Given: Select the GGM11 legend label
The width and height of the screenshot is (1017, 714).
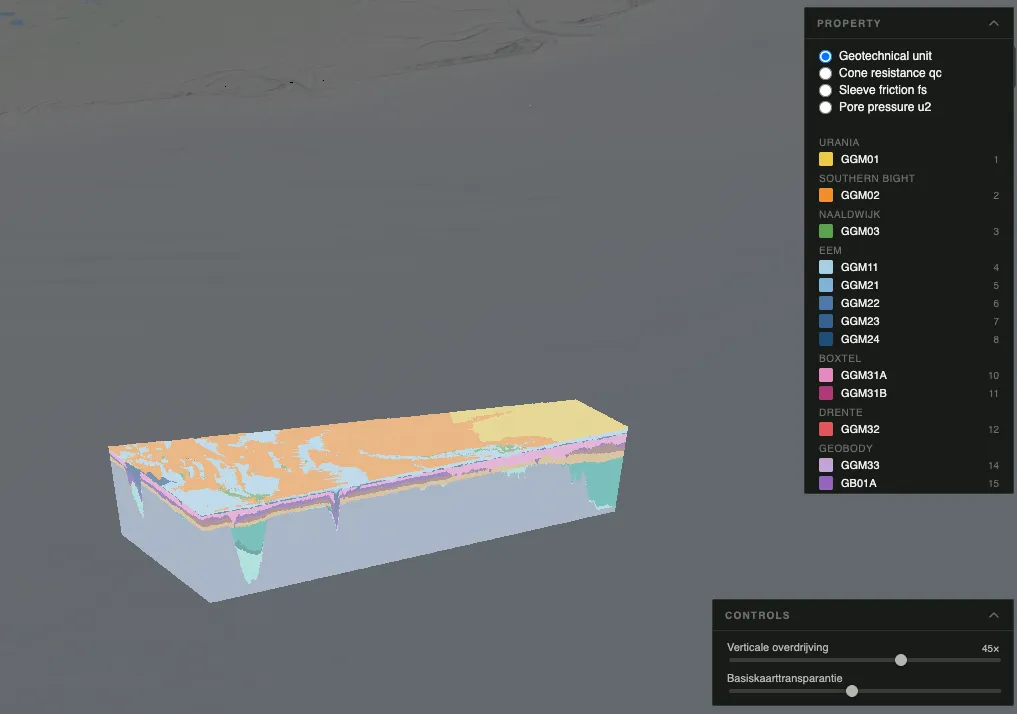Looking at the screenshot, I should [x=859, y=267].
